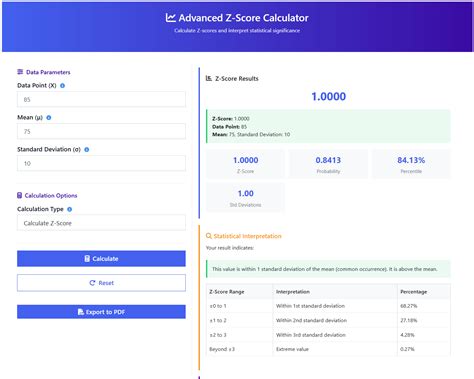
Task: Open the info icon next to Standard Deviation (σ)
Action: (87, 150)
